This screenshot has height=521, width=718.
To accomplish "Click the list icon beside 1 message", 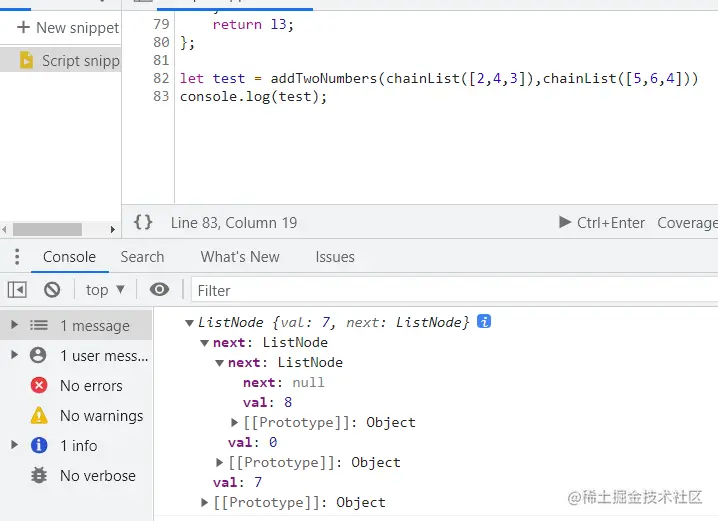I will click(39, 326).
